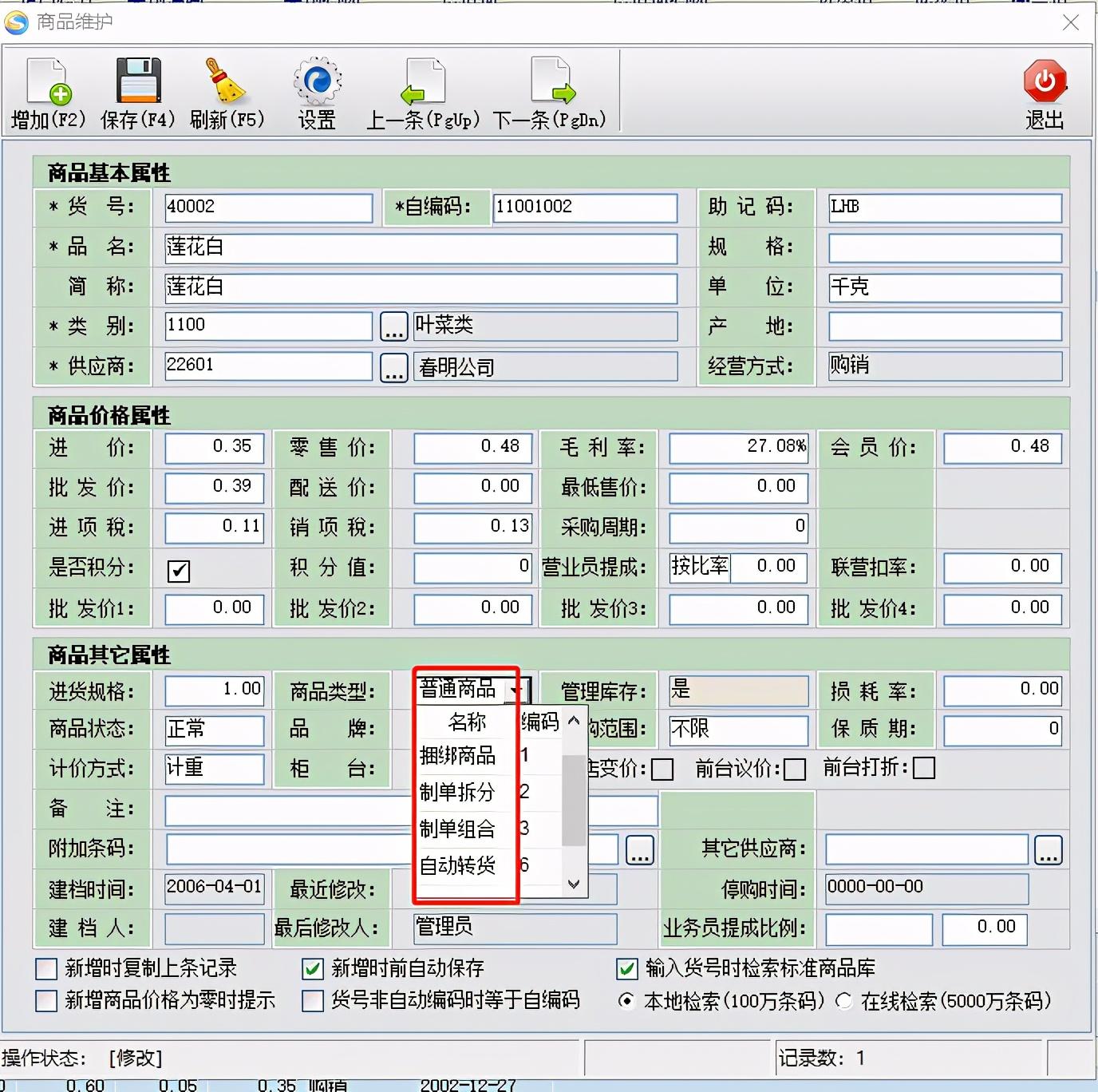Click dropdown list scroll up arrow
The height and width of the screenshot is (1092, 1098).
(x=574, y=721)
